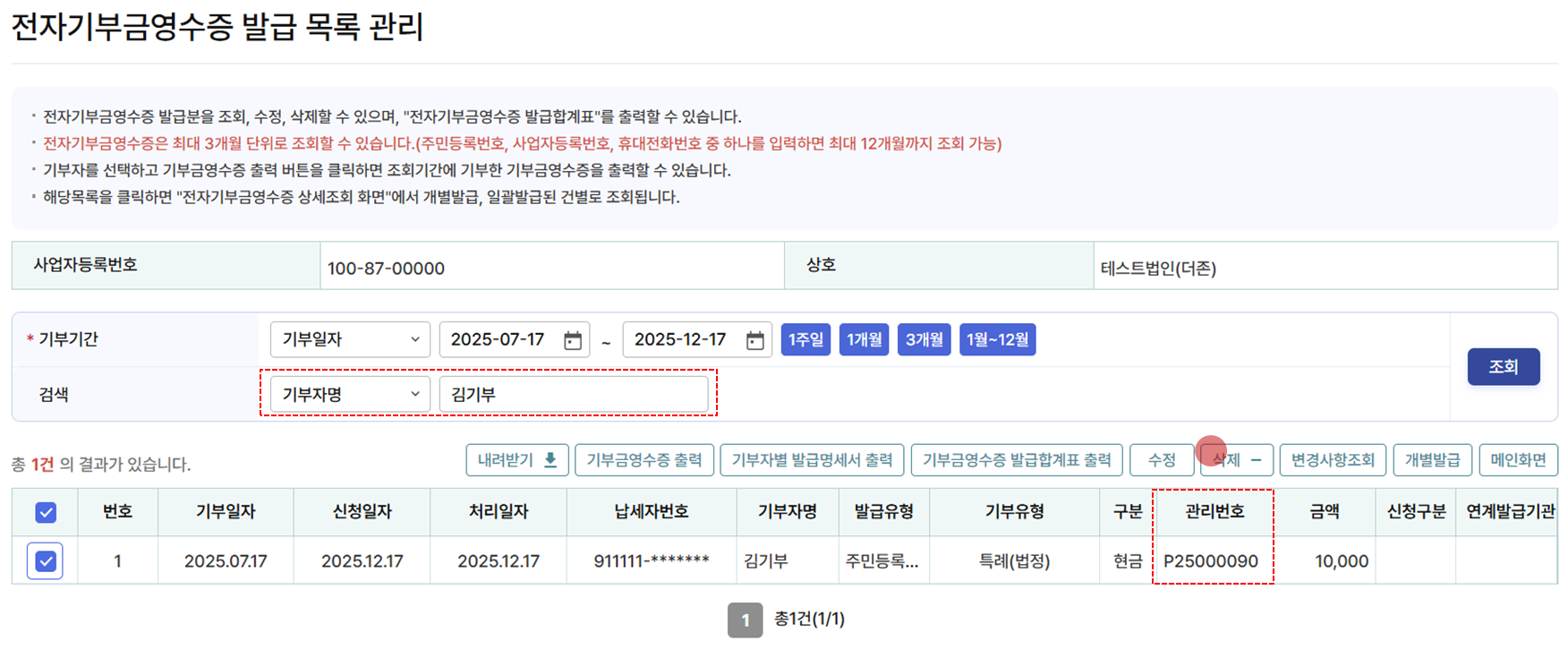Uncheck the checkbox for row 1

point(46,561)
